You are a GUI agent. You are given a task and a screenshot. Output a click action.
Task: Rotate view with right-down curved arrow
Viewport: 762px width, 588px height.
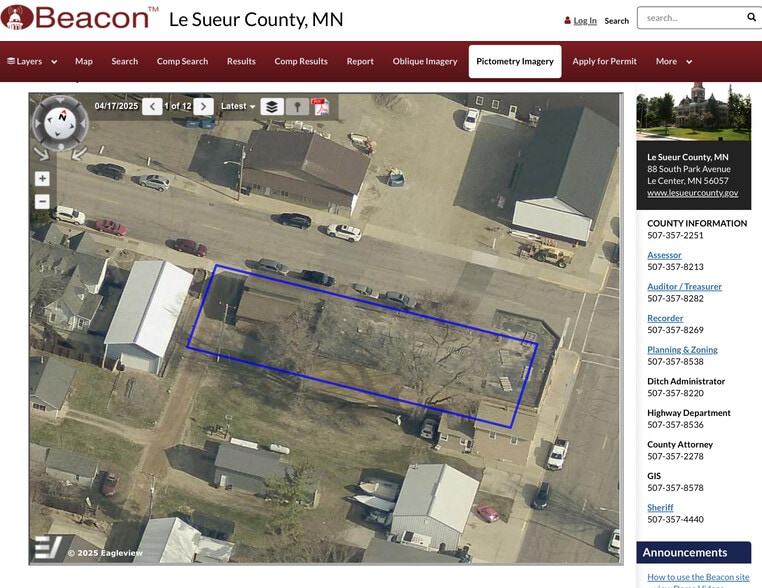pos(42,154)
